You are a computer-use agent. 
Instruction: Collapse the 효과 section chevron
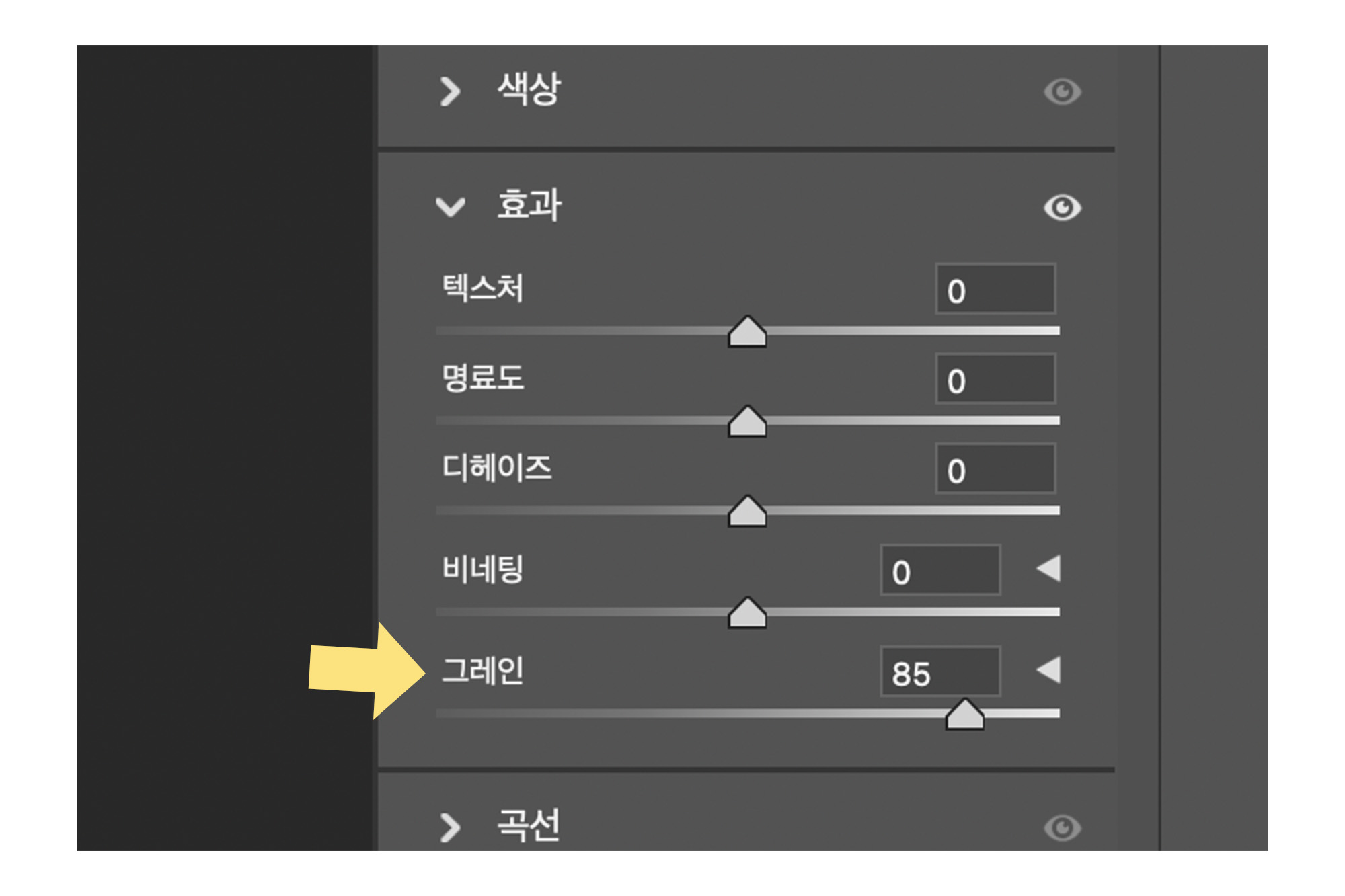[x=450, y=207]
